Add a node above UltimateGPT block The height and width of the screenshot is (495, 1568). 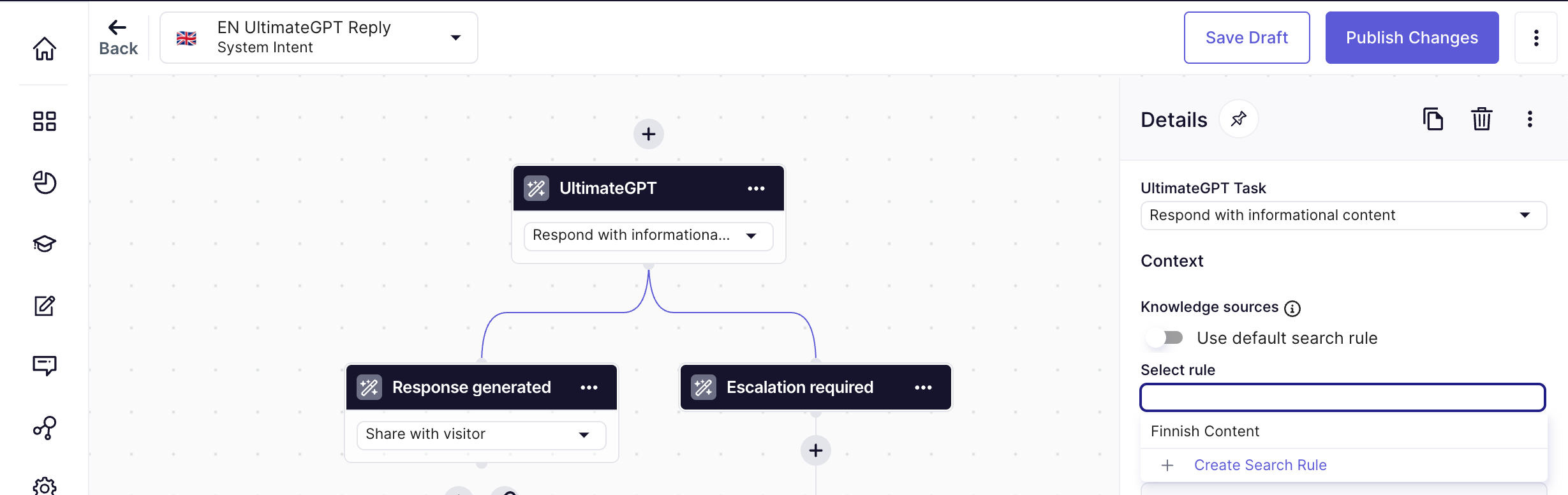pyautogui.click(x=649, y=134)
